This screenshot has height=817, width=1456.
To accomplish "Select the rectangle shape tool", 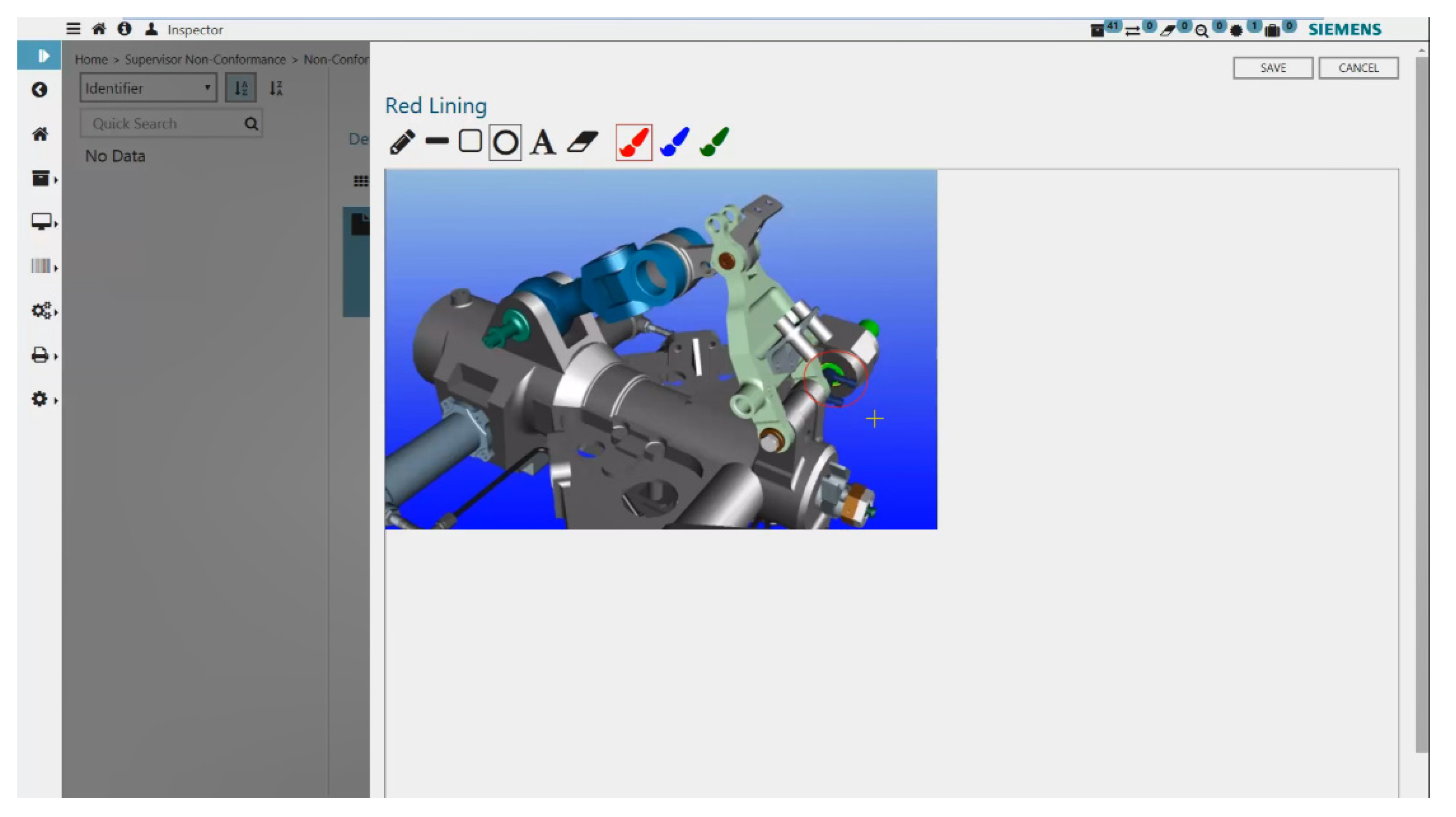I will click(x=470, y=141).
